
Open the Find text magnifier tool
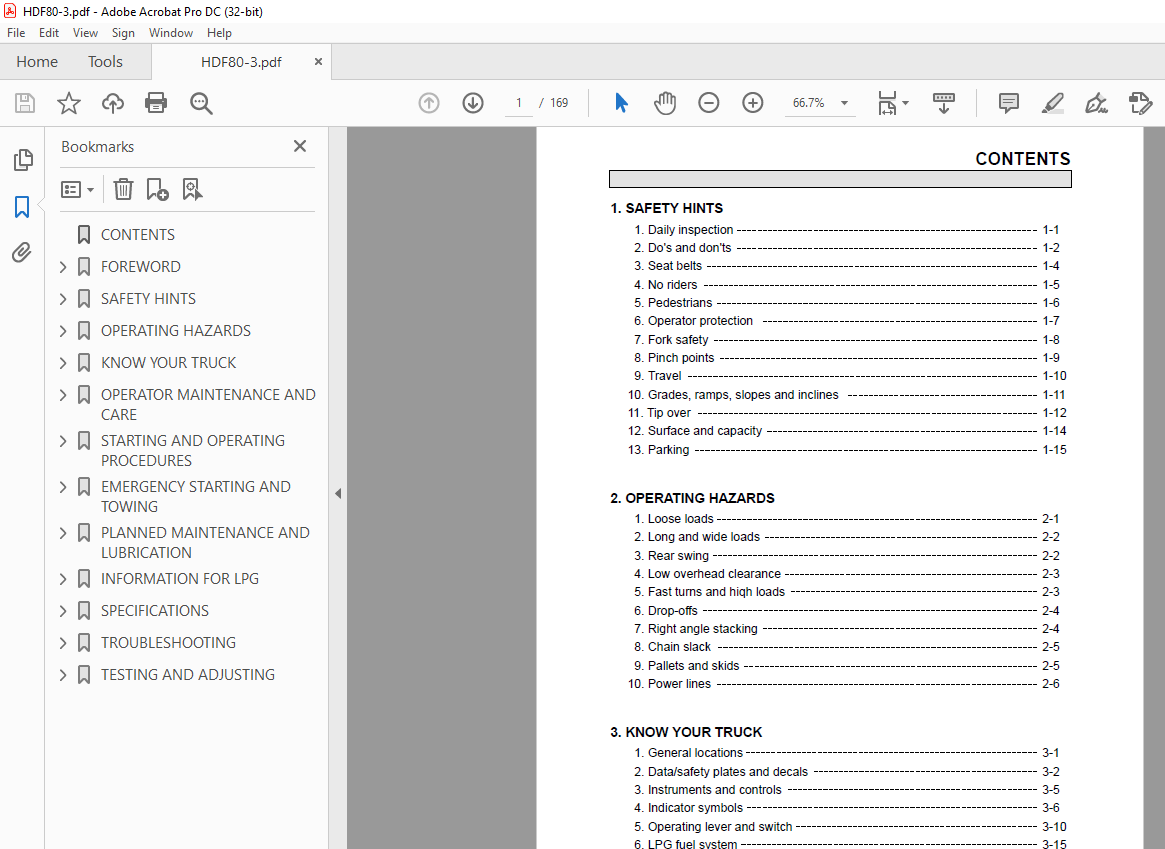[x=201, y=103]
